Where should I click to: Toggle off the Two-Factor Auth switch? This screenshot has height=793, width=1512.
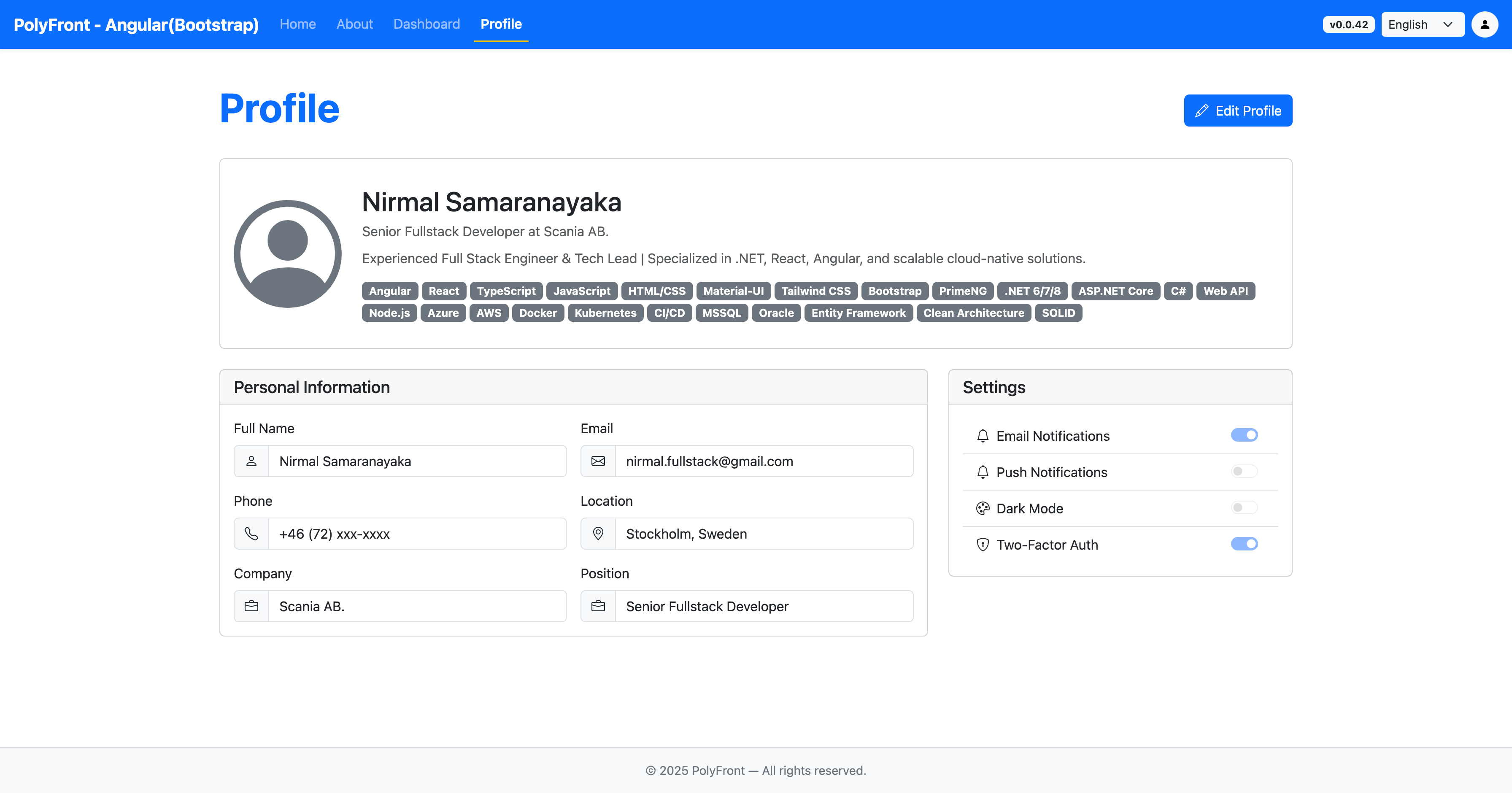click(1244, 544)
